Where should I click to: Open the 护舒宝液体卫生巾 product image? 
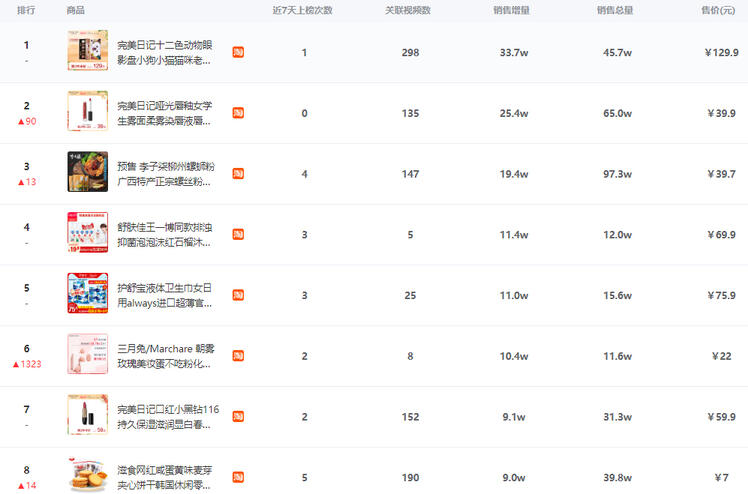87,294
